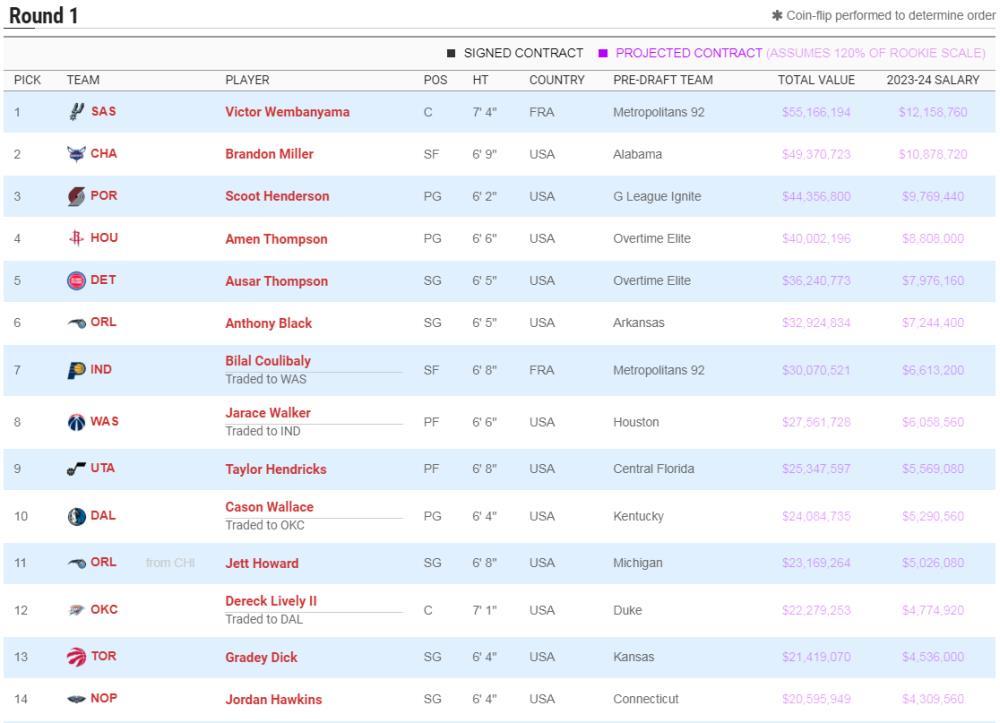
Task: Sort by the Total Value column header
Action: pos(816,80)
